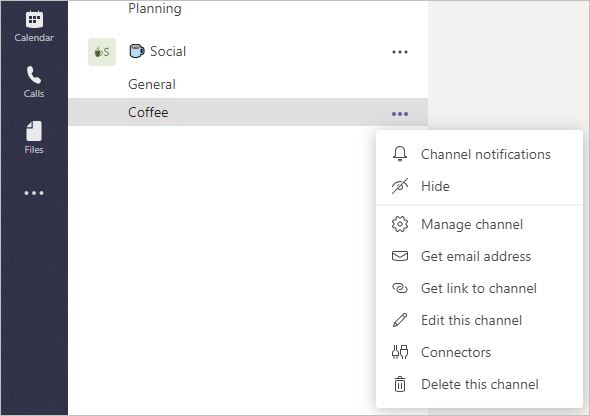The image size is (590, 416).
Task: Click the Social team avatar thumbnail
Action: [102, 52]
